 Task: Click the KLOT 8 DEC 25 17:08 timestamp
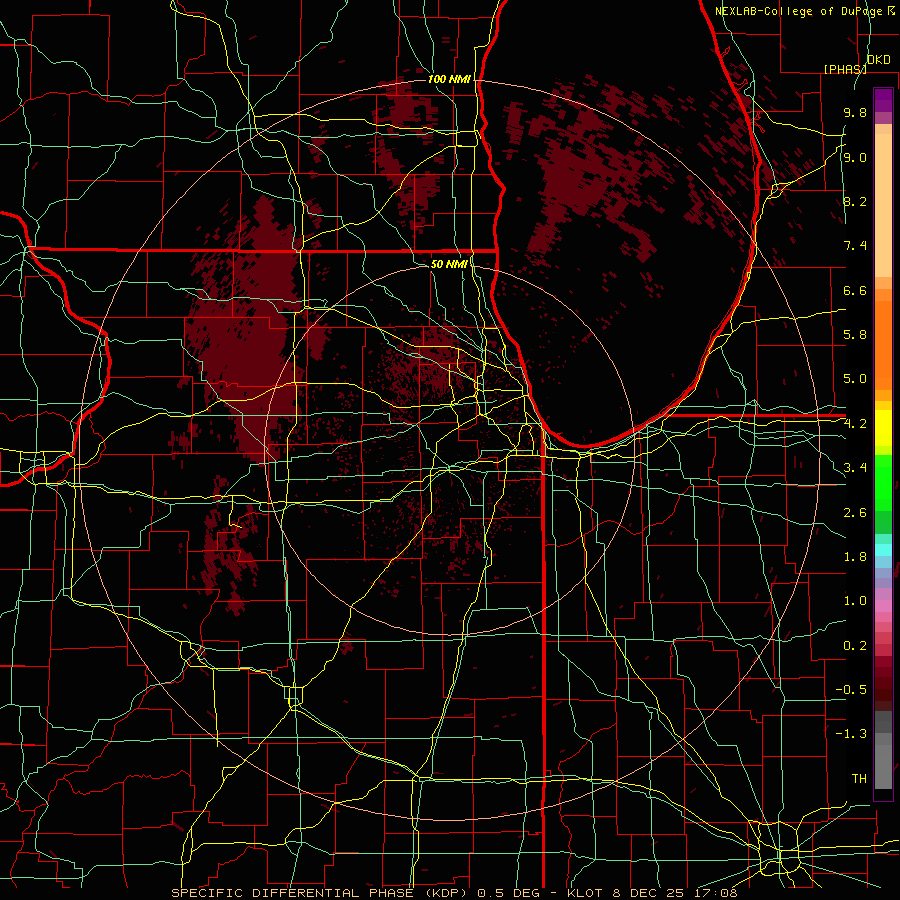click(x=653, y=893)
